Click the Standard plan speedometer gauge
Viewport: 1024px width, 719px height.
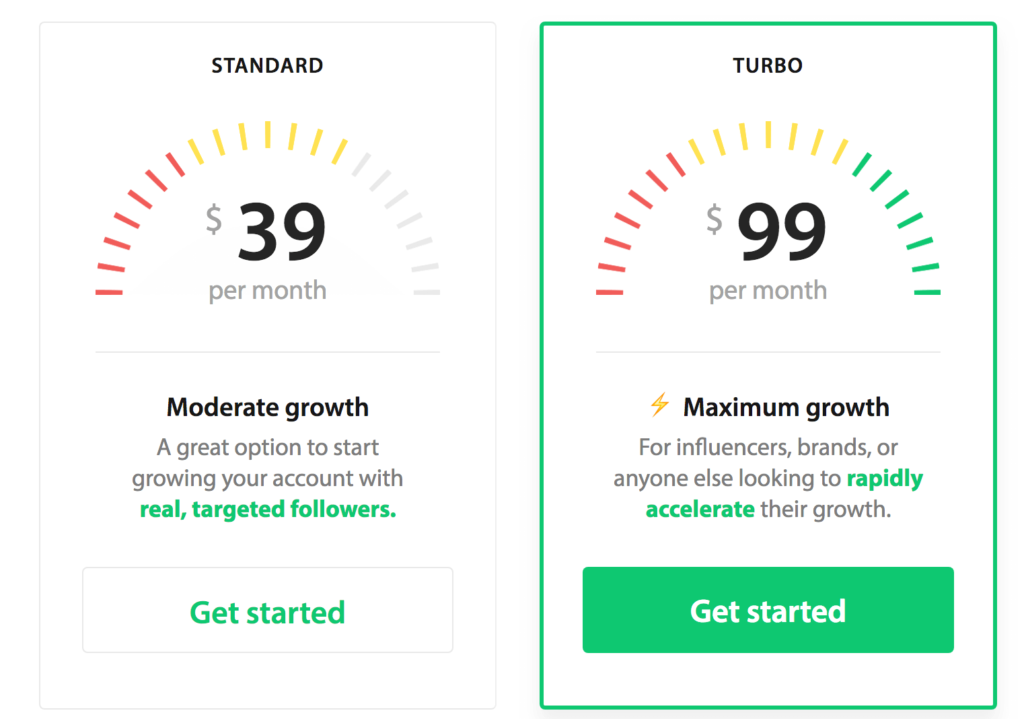tap(267, 208)
